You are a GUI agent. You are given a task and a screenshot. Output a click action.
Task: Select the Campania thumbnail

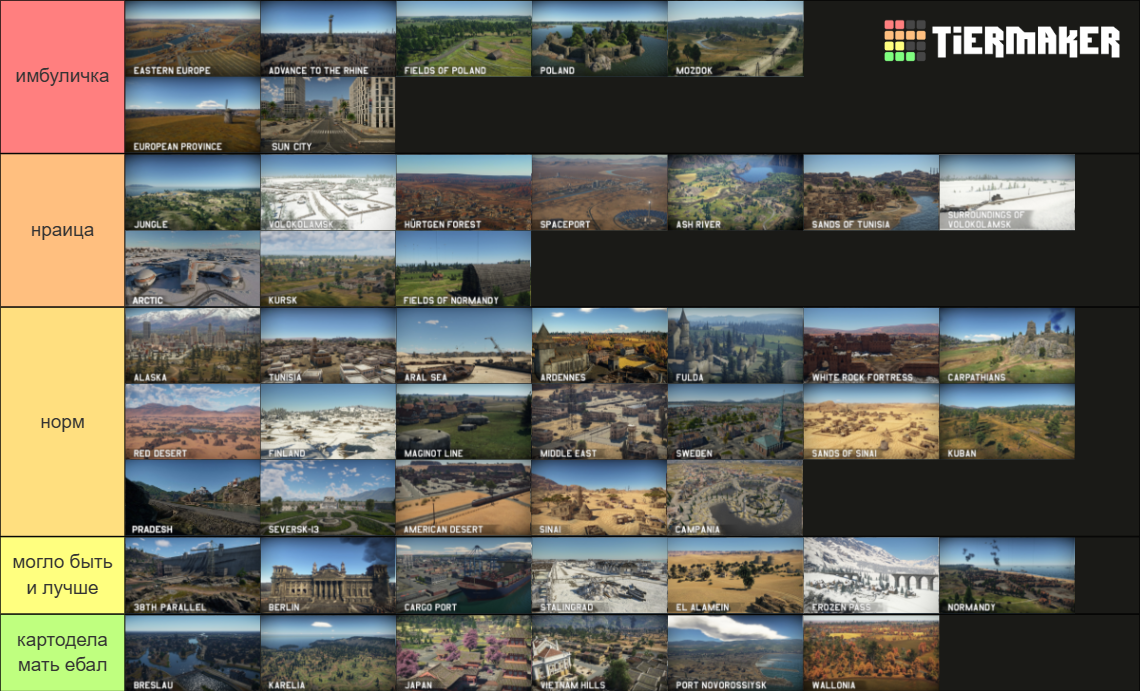[x=736, y=498]
